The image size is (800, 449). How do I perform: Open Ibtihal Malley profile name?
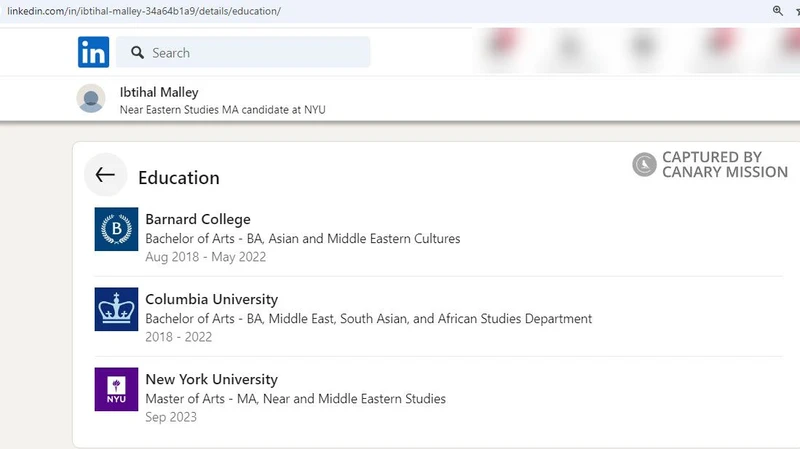(159, 92)
